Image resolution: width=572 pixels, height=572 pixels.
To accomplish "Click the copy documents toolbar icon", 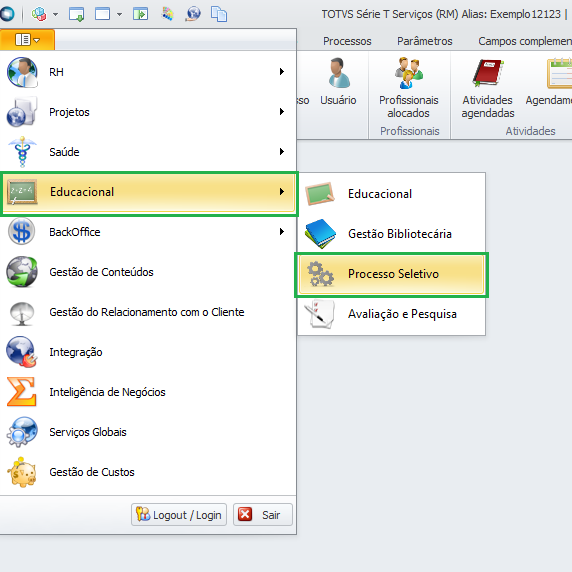I will click(219, 14).
